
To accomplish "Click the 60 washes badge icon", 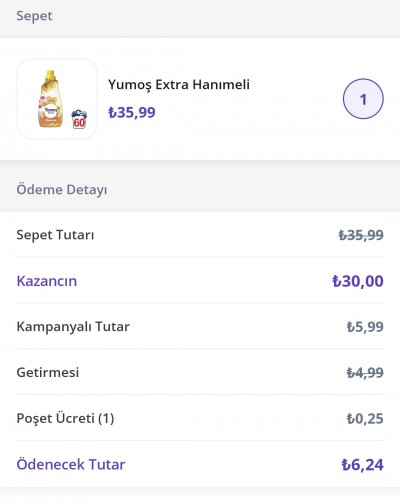I will [79, 119].
